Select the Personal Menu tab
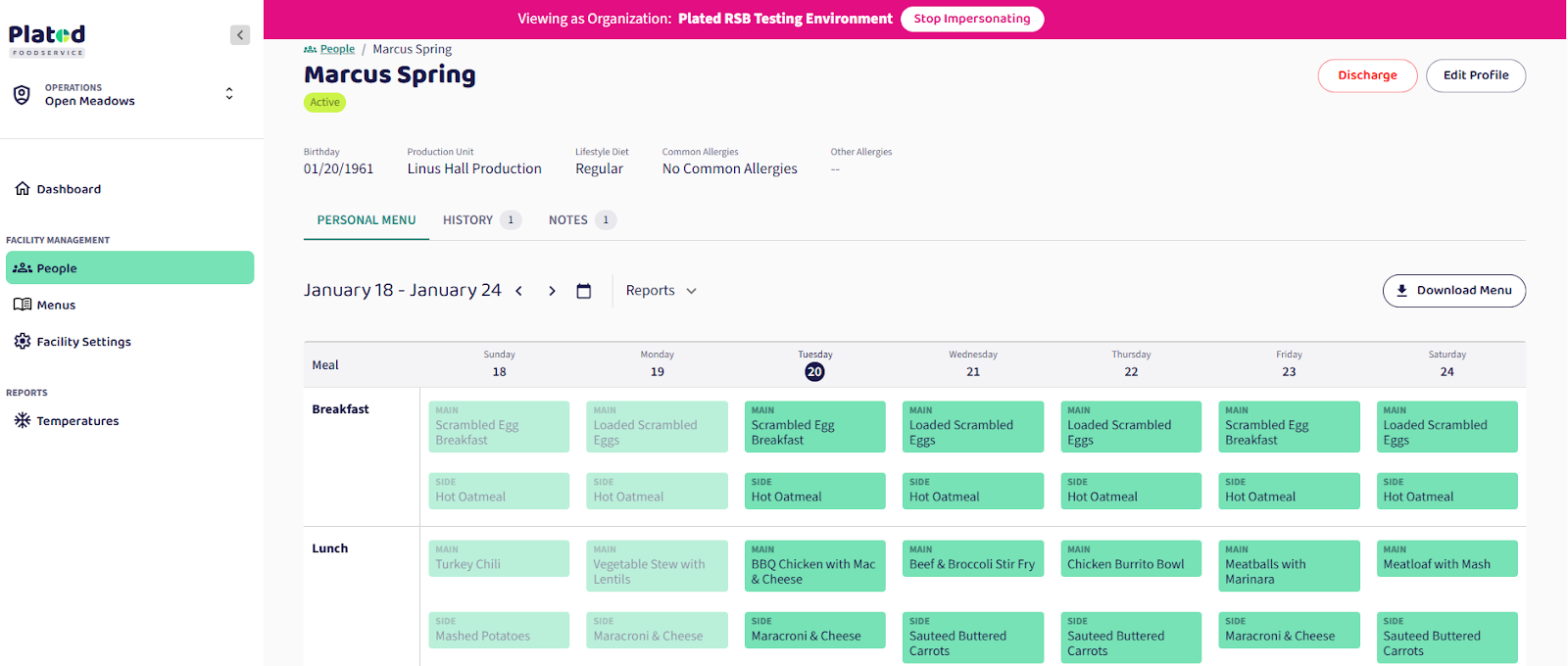1568x666 pixels. click(367, 220)
